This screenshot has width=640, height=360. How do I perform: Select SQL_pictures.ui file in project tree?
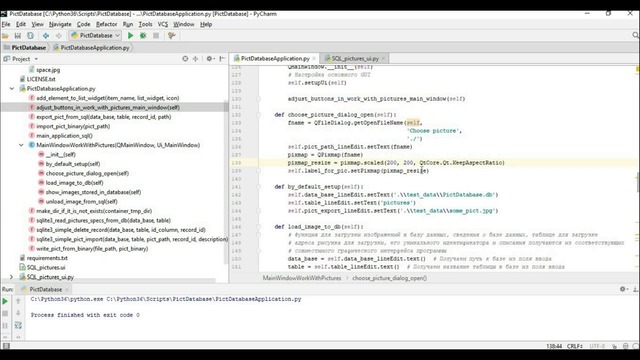pos(46,267)
